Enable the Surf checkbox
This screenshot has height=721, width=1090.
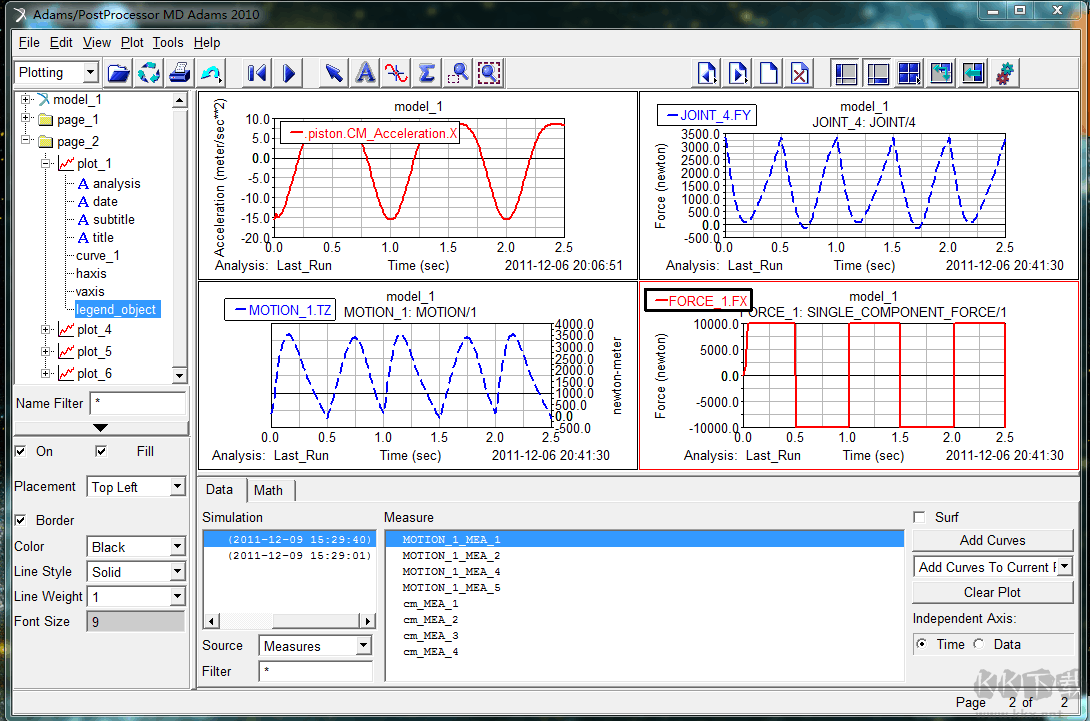click(x=919, y=517)
